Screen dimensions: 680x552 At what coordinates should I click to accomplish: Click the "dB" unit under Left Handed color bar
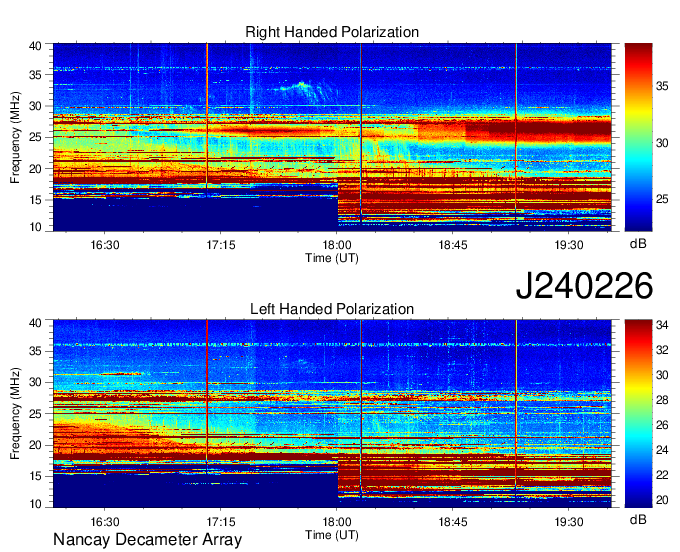[638, 520]
